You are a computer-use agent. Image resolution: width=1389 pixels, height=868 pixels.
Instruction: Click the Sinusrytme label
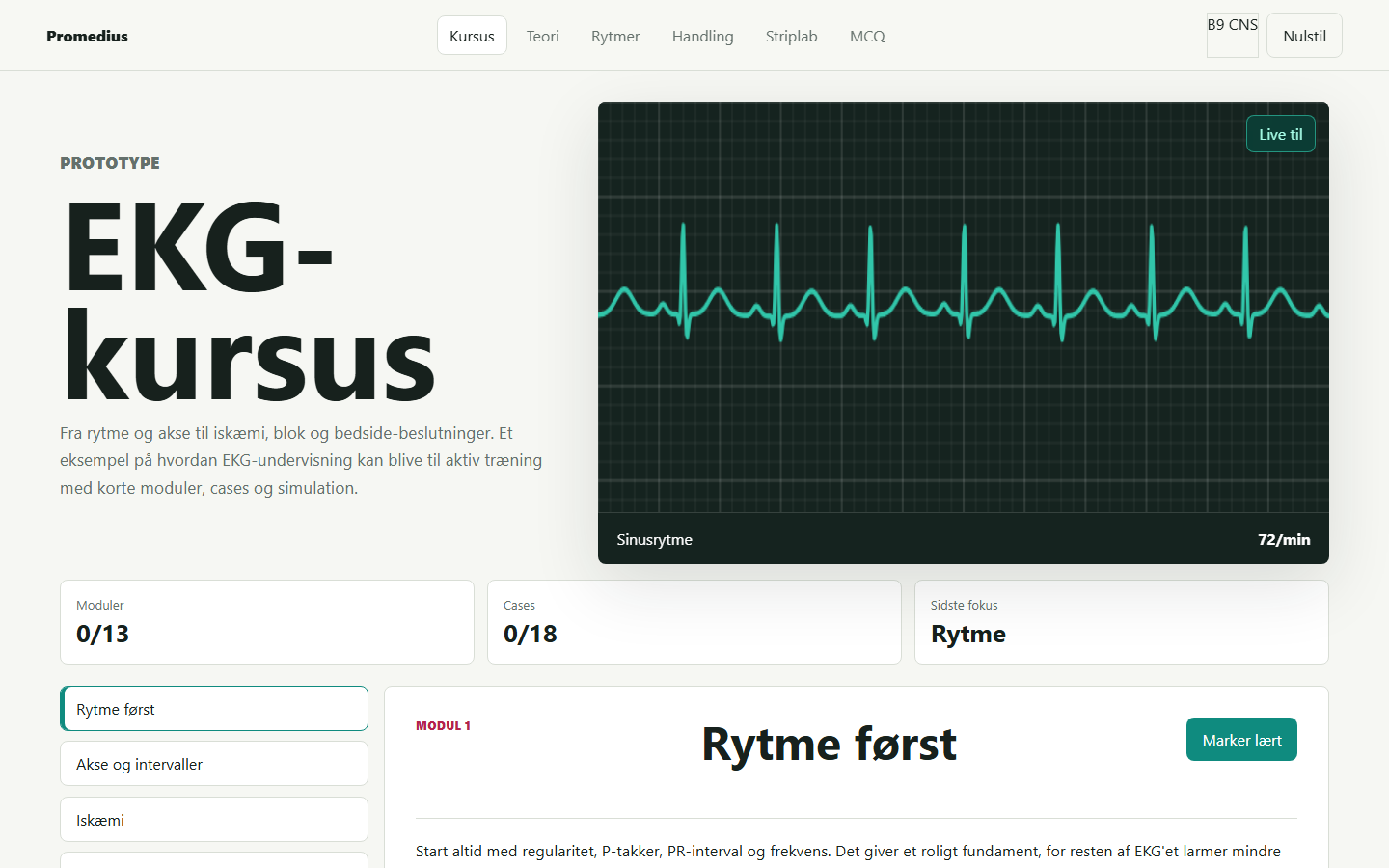pyautogui.click(x=655, y=539)
